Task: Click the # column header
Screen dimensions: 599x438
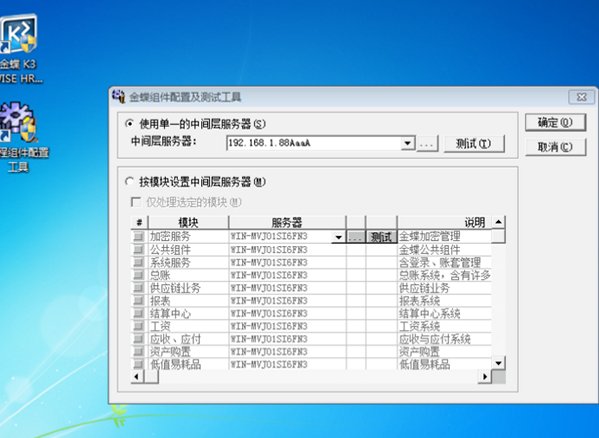Action: pos(139,222)
